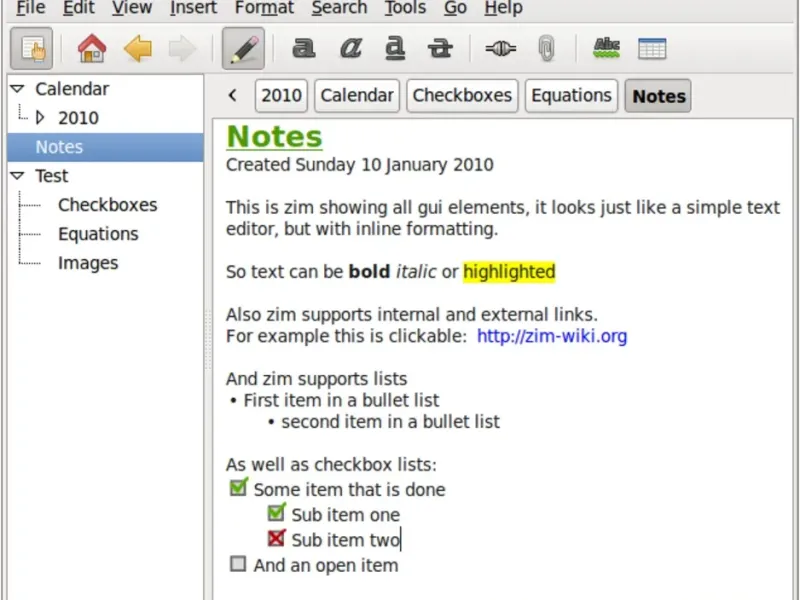
Task: Go back with the yellow left arrow
Action: click(x=138, y=49)
